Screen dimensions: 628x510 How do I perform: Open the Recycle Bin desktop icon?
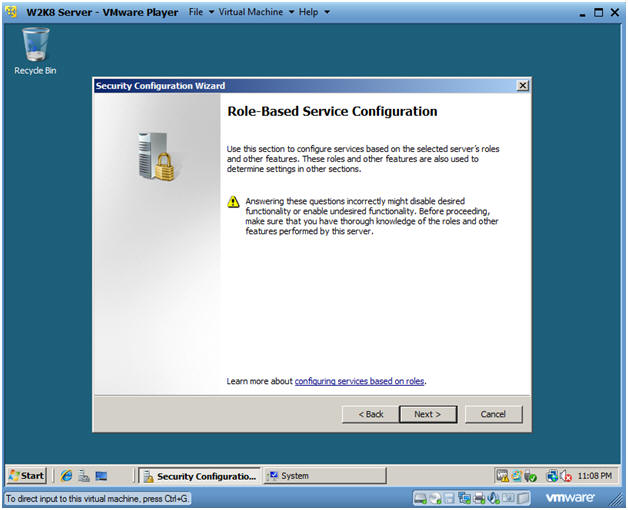[35, 50]
